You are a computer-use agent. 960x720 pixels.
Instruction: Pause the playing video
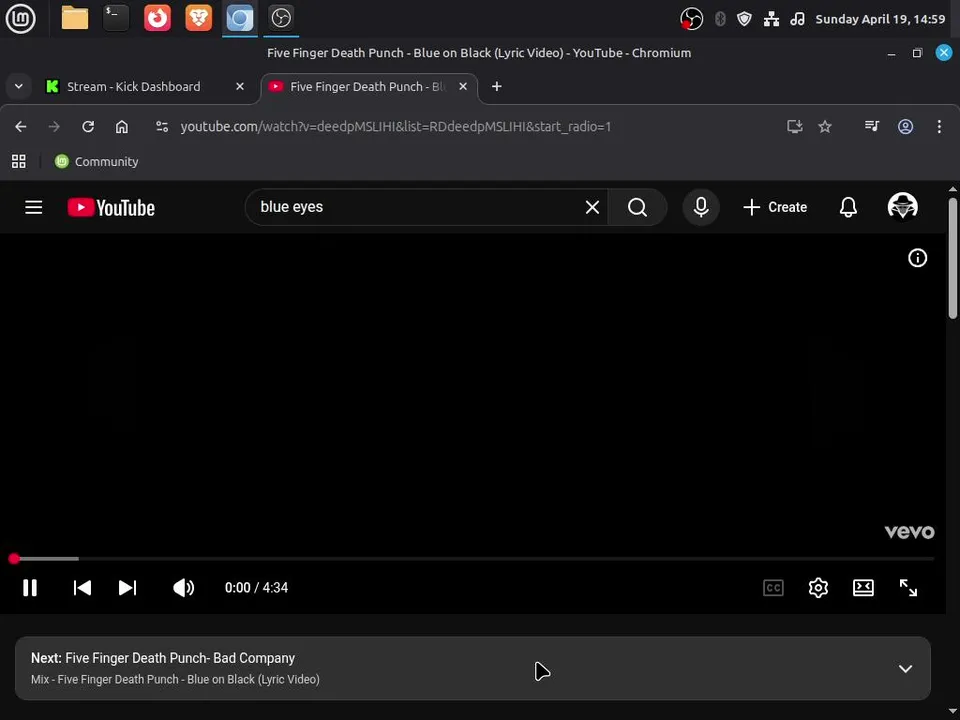point(30,588)
